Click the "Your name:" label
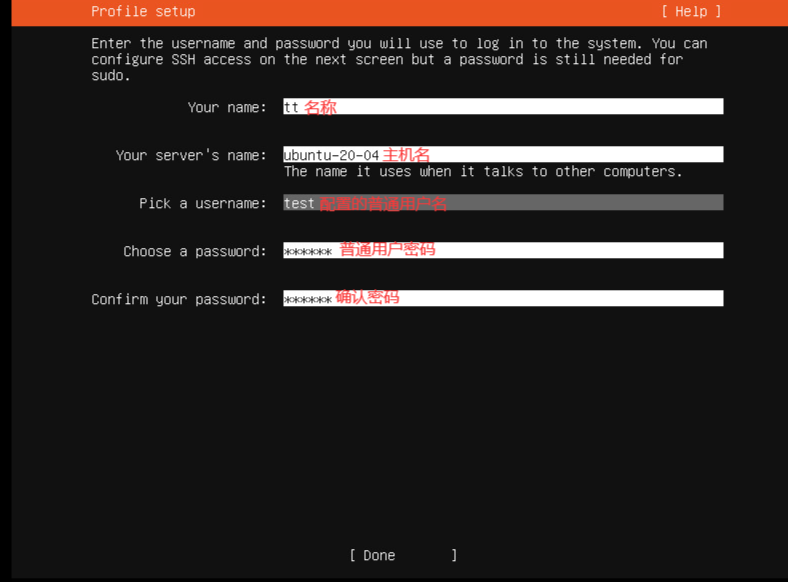The width and height of the screenshot is (788, 582). click(x=227, y=107)
